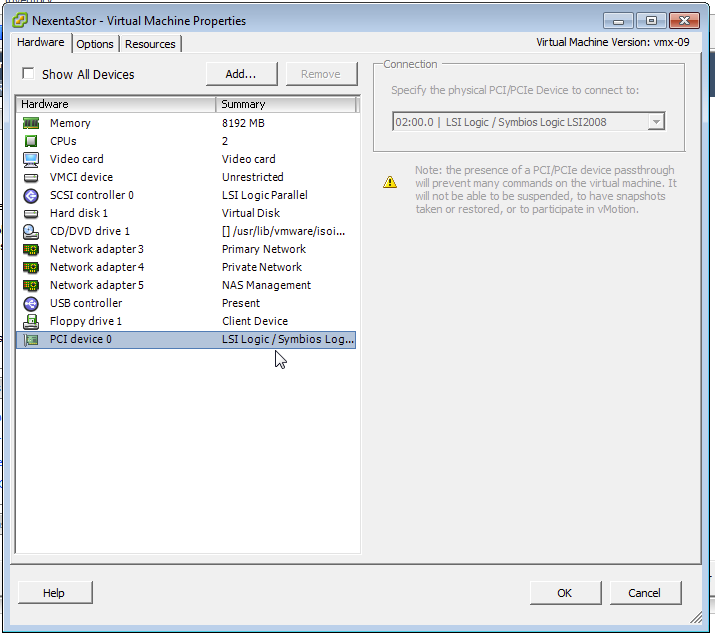Sort device list by Hardware column header
Image resolution: width=715 pixels, height=639 pixels.
(116, 104)
